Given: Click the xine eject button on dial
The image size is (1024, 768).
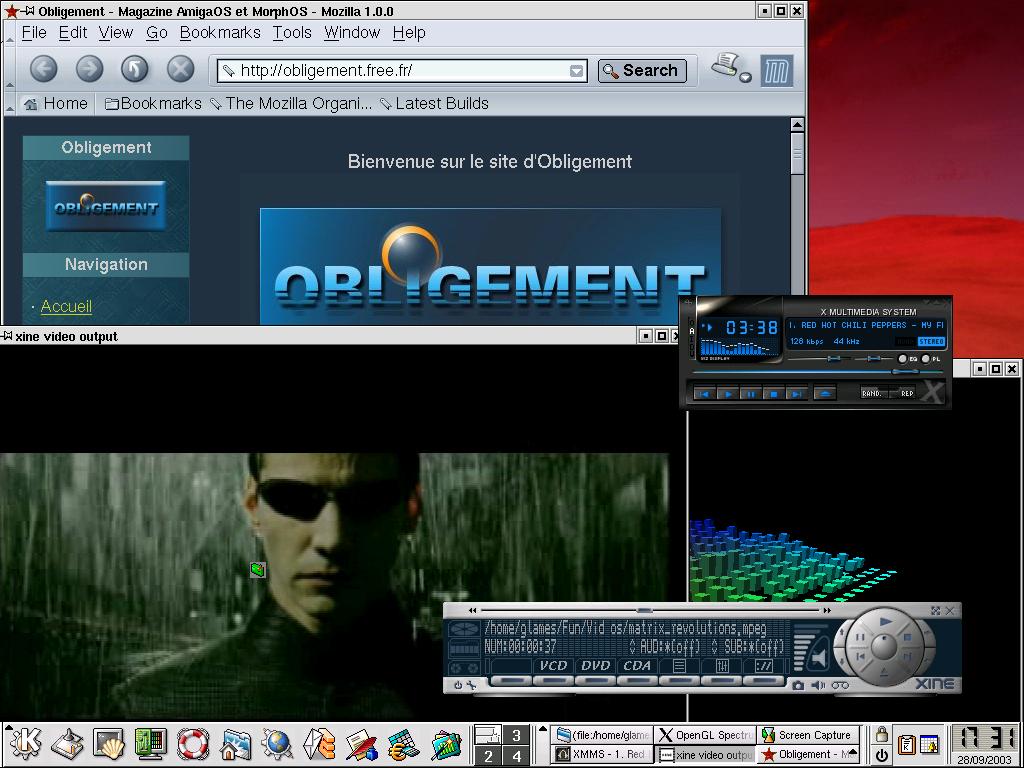Looking at the screenshot, I should coord(884,672).
